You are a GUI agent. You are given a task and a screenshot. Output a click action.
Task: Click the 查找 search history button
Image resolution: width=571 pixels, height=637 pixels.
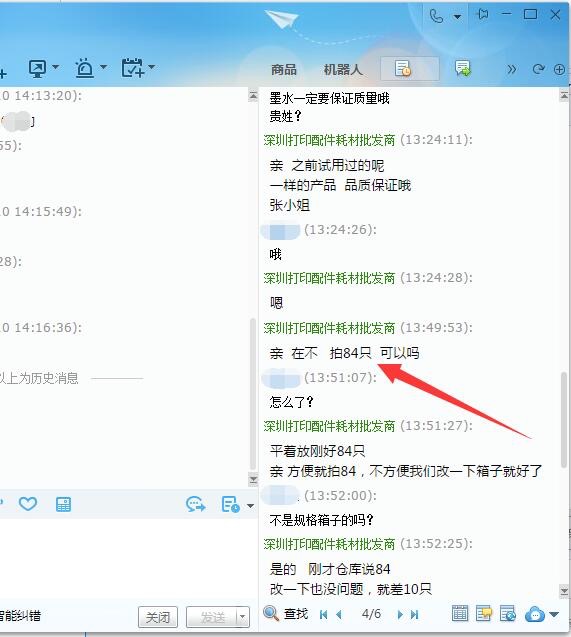286,614
